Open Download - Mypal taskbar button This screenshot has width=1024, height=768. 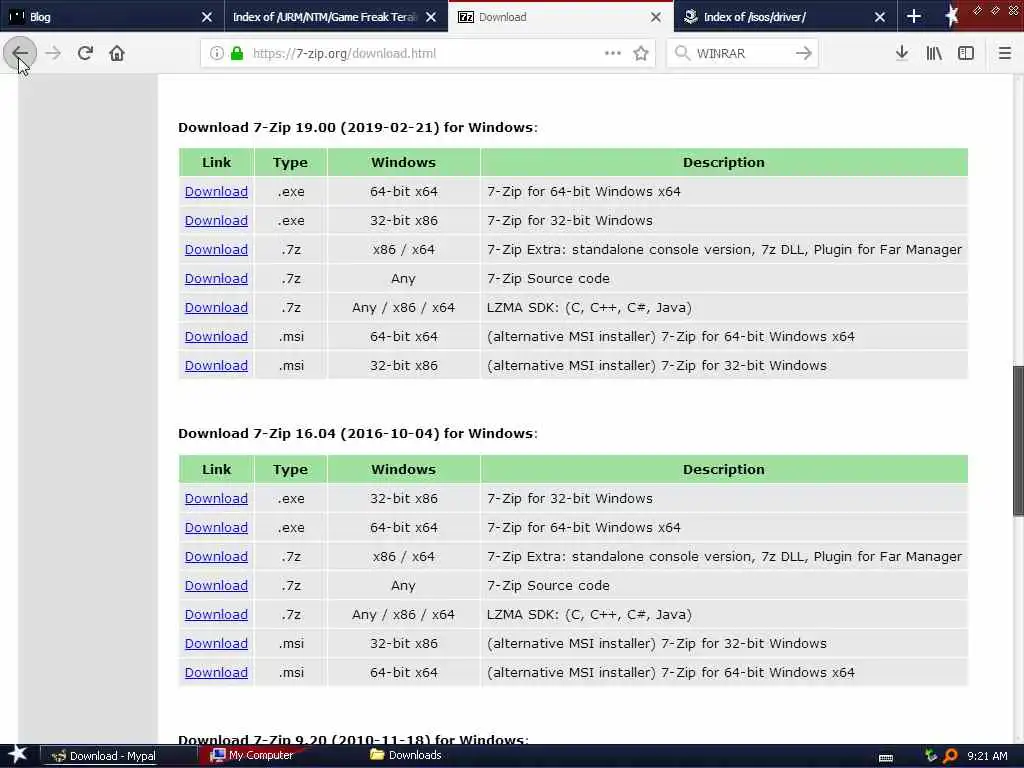click(x=120, y=756)
